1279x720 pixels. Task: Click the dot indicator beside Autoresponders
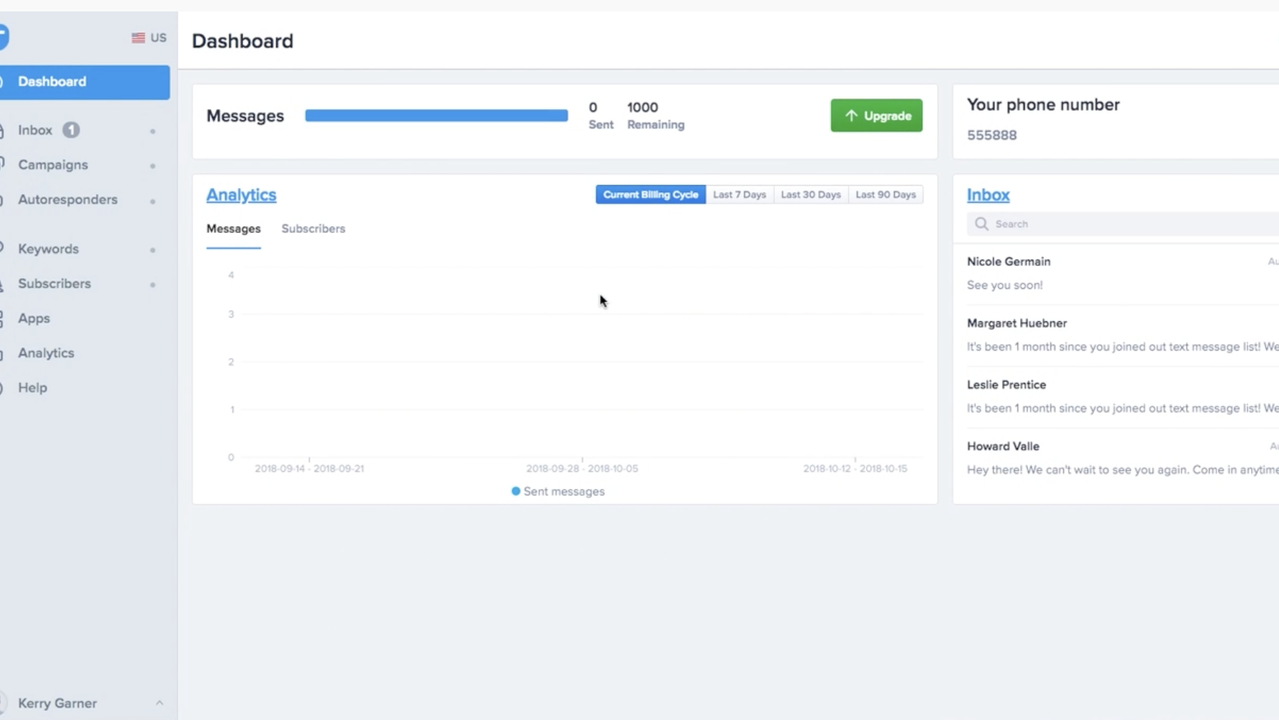pos(152,201)
